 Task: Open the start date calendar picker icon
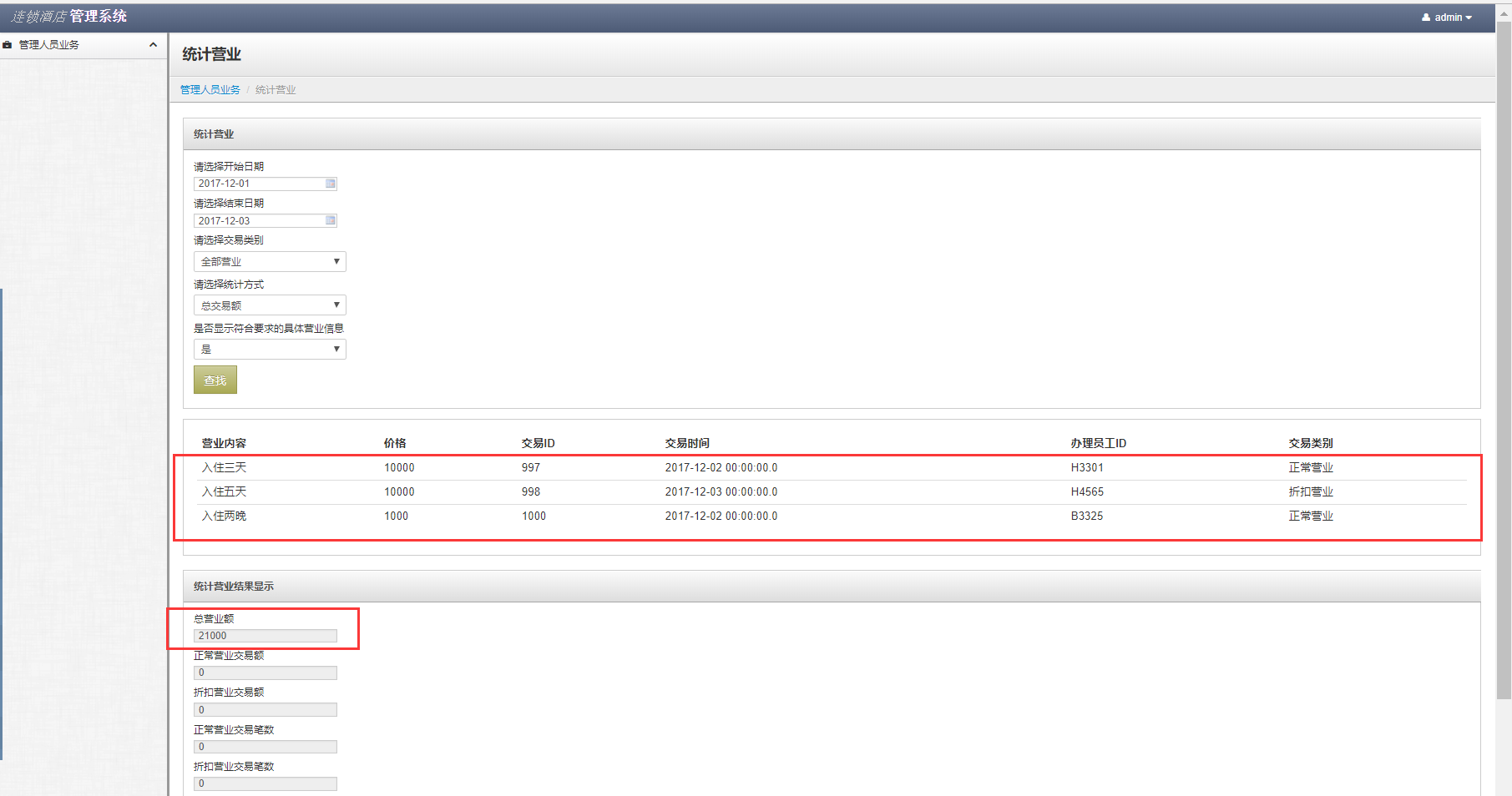coord(331,184)
